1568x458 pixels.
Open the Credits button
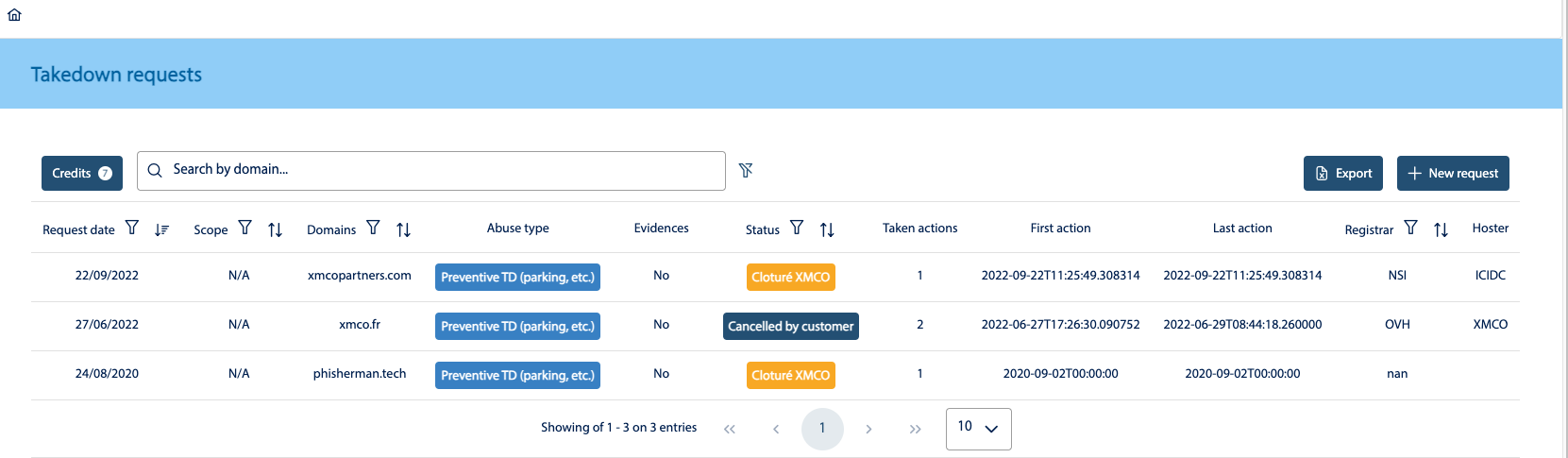pyautogui.click(x=82, y=174)
